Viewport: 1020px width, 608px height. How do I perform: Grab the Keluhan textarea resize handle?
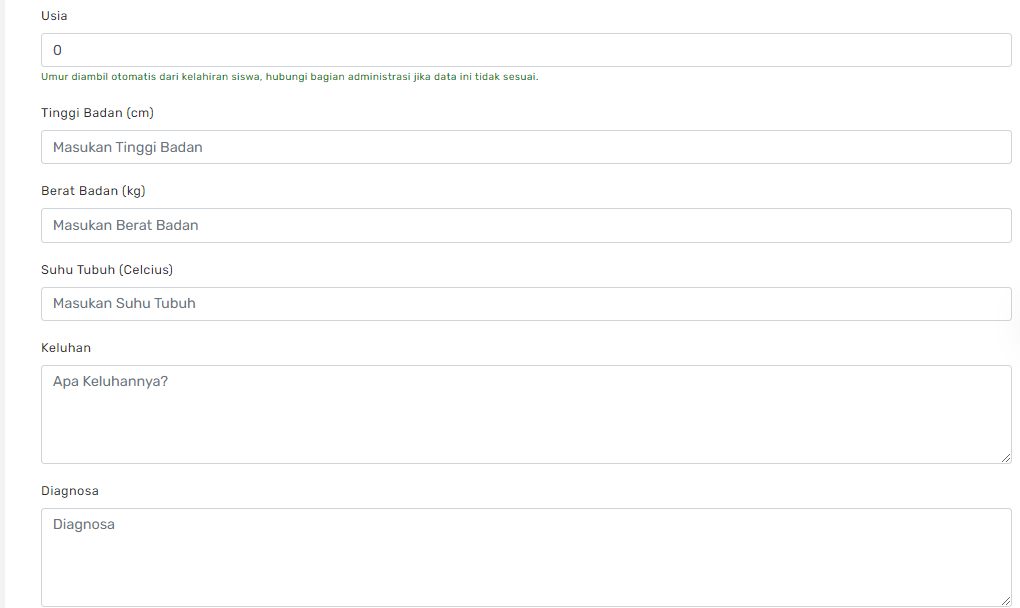[x=1006, y=458]
